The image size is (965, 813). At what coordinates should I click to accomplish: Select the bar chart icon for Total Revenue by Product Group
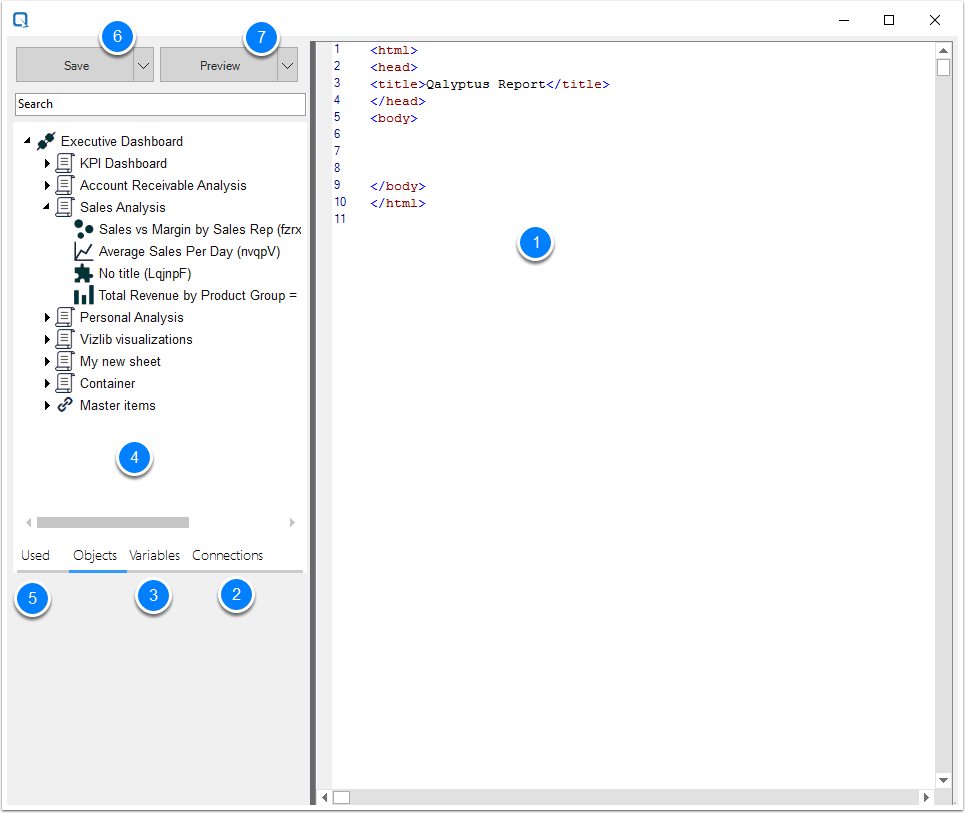point(84,295)
